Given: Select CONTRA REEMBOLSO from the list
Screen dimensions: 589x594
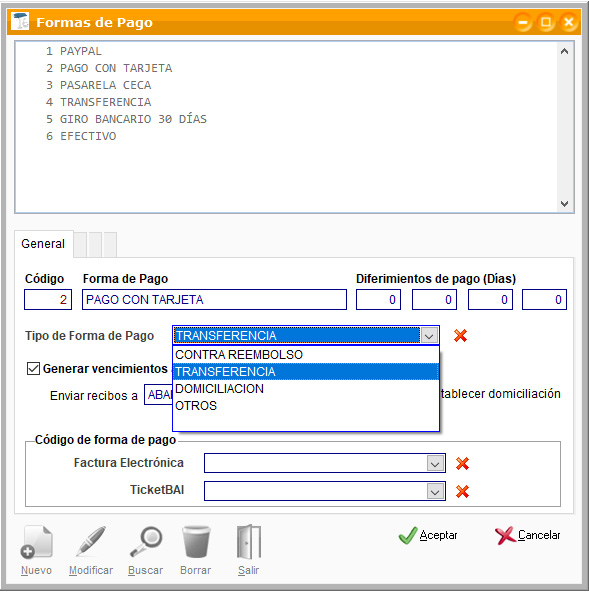Looking at the screenshot, I should coord(306,355).
